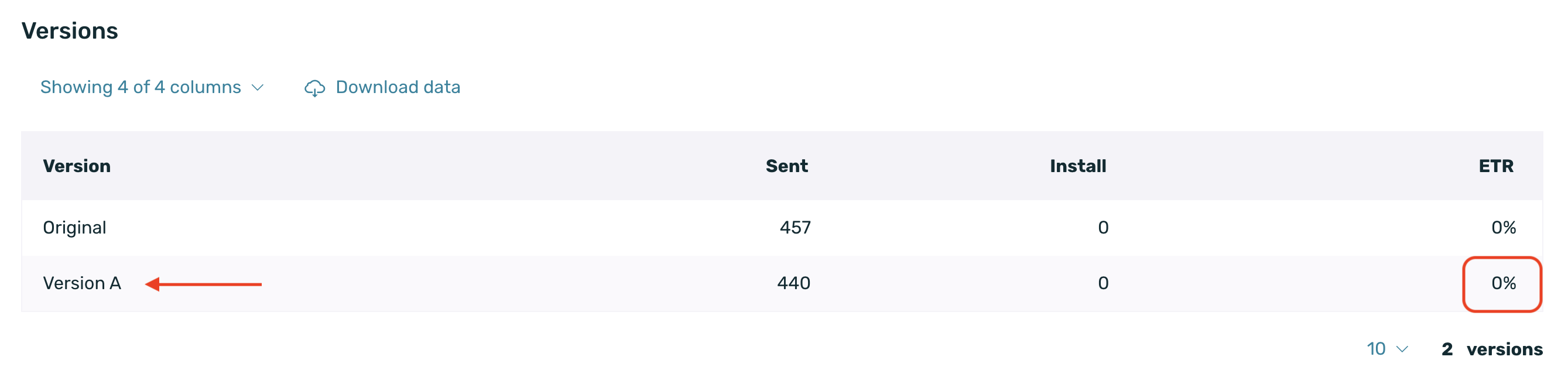
Task: Click the Version column header
Action: click(77, 166)
